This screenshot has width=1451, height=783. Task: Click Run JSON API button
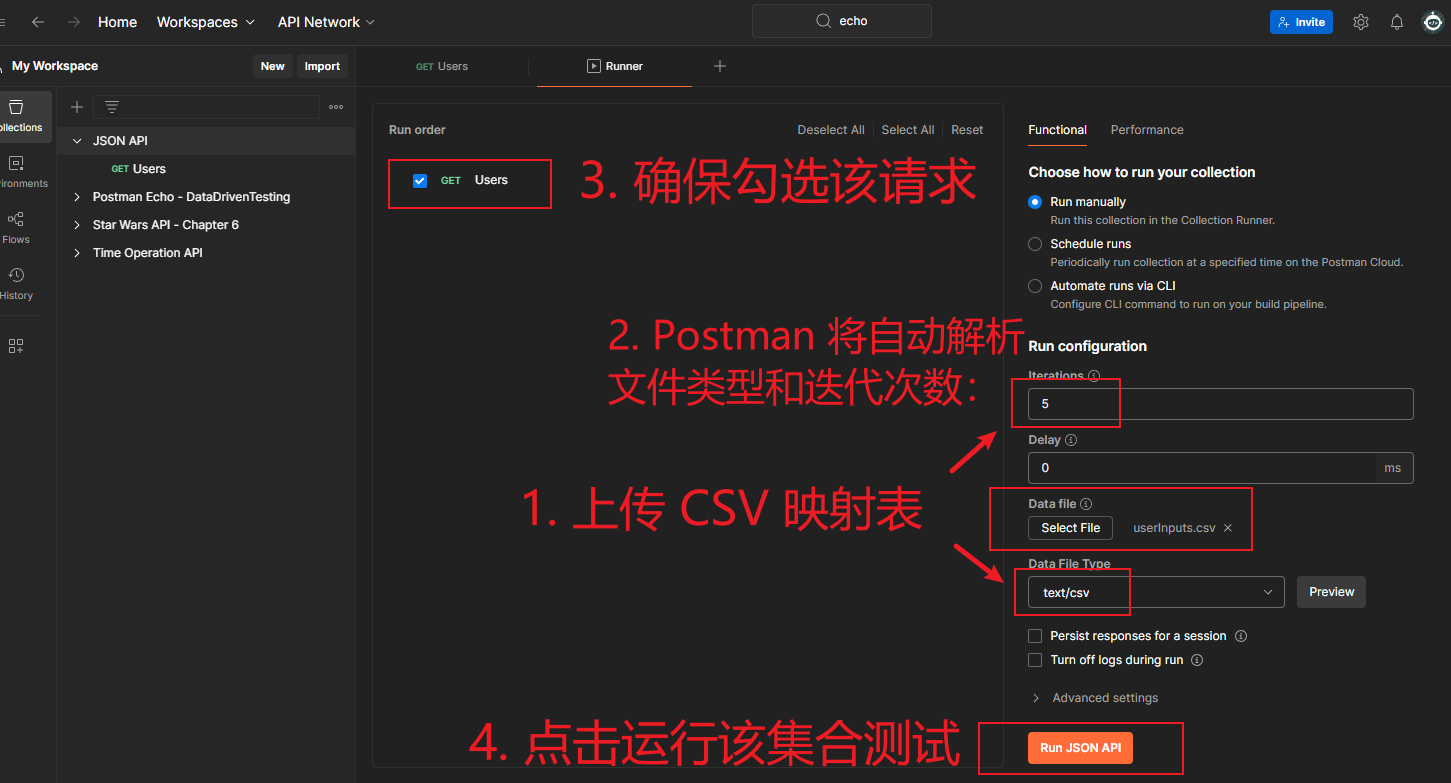tap(1080, 748)
